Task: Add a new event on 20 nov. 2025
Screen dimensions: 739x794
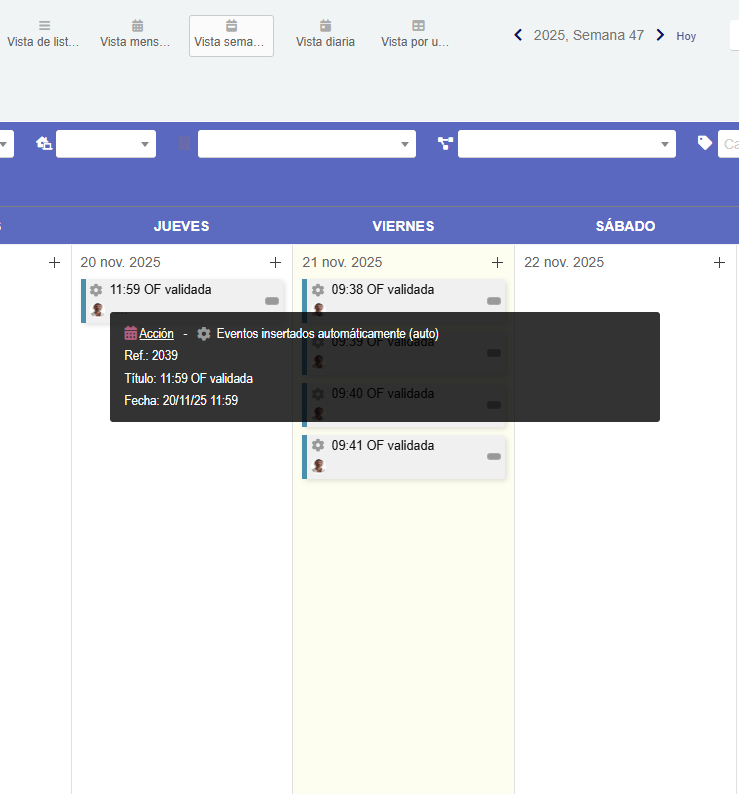Action: click(x=275, y=262)
